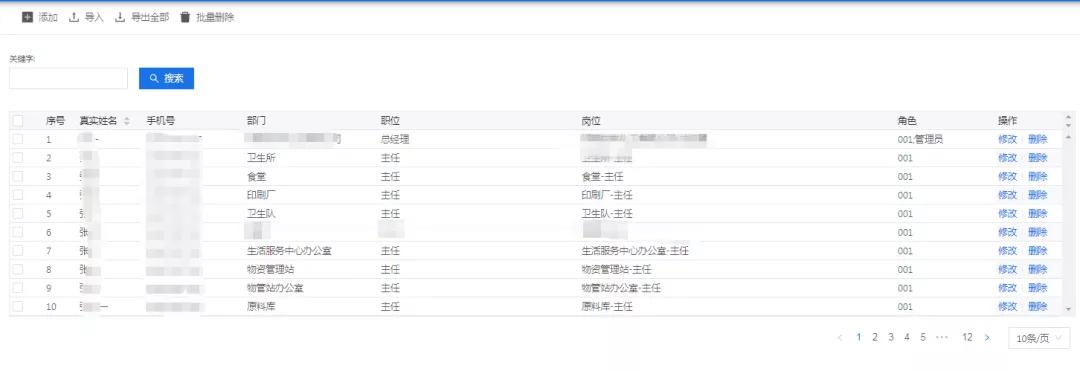Toggle the select-all header checkbox

coord(18,120)
